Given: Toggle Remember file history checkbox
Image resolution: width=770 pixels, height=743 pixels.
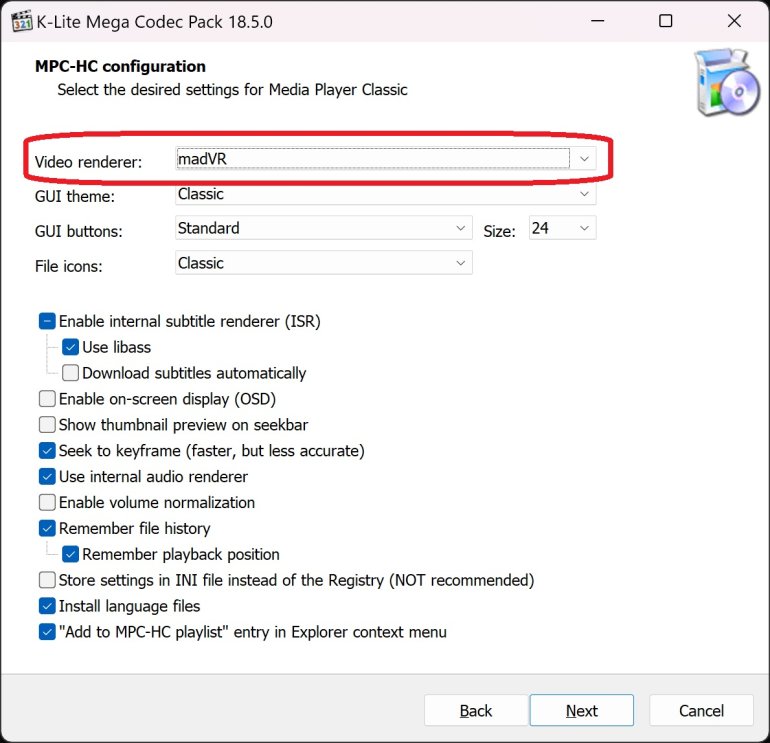Looking at the screenshot, I should click(x=48, y=528).
